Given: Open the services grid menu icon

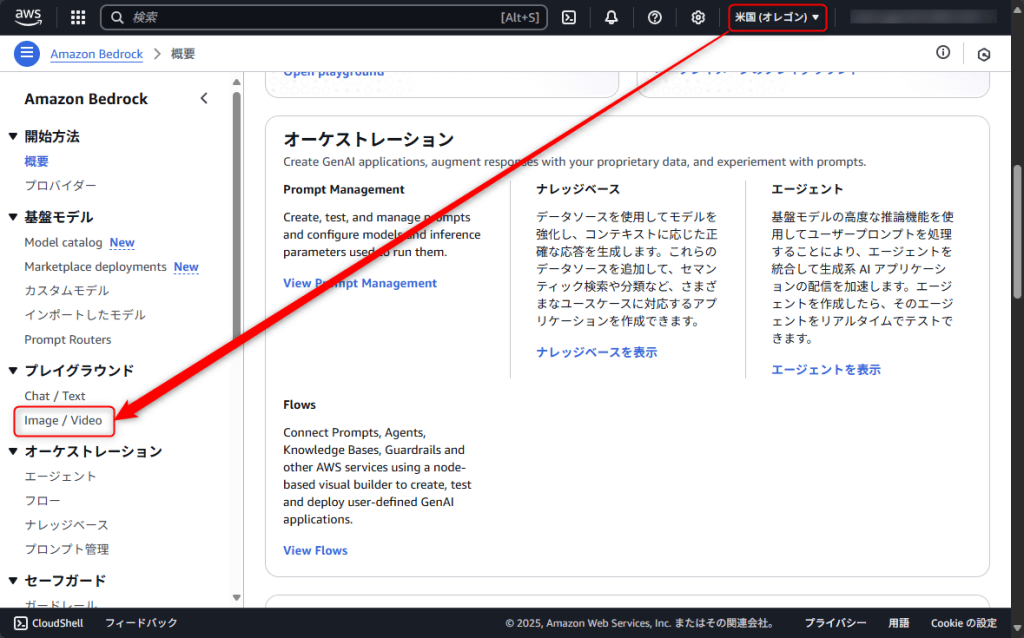Looking at the screenshot, I should [78, 18].
